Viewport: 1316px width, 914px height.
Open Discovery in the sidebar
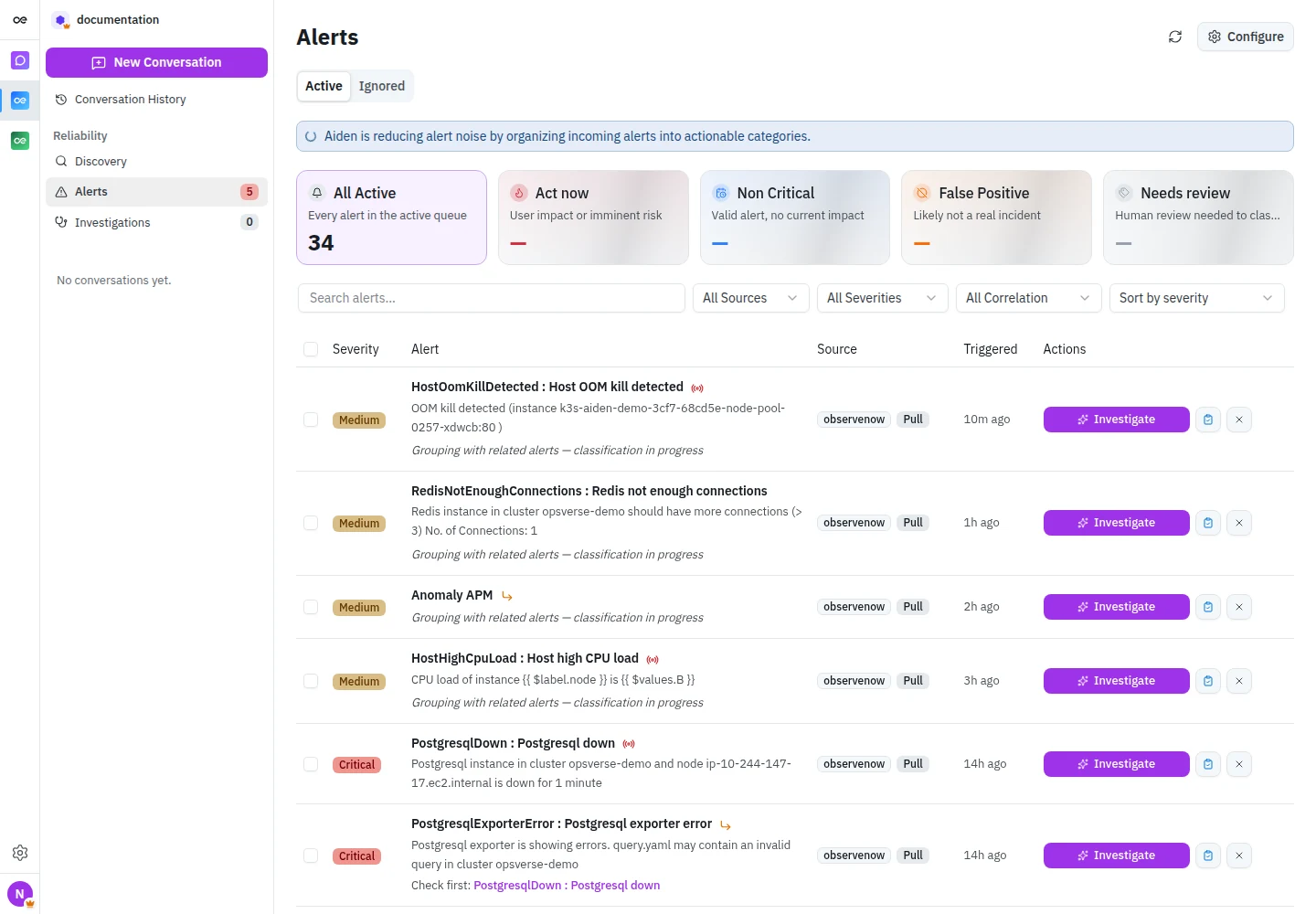pyautogui.click(x=156, y=162)
